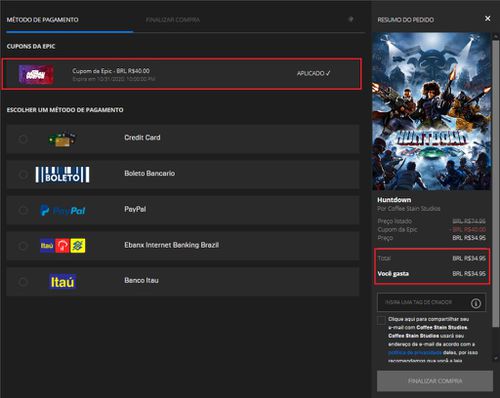Switch to Método de Pagamento tab
The image size is (500, 398).
pyautogui.click(x=43, y=20)
